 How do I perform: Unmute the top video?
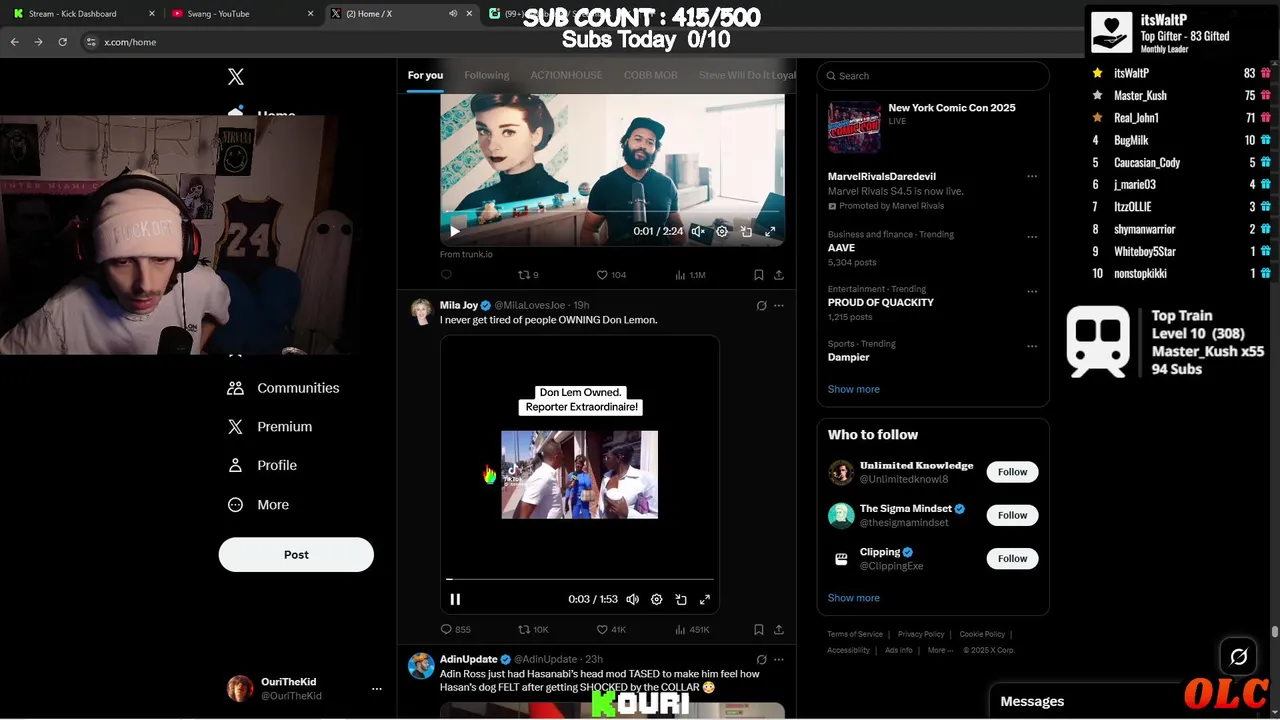698,231
